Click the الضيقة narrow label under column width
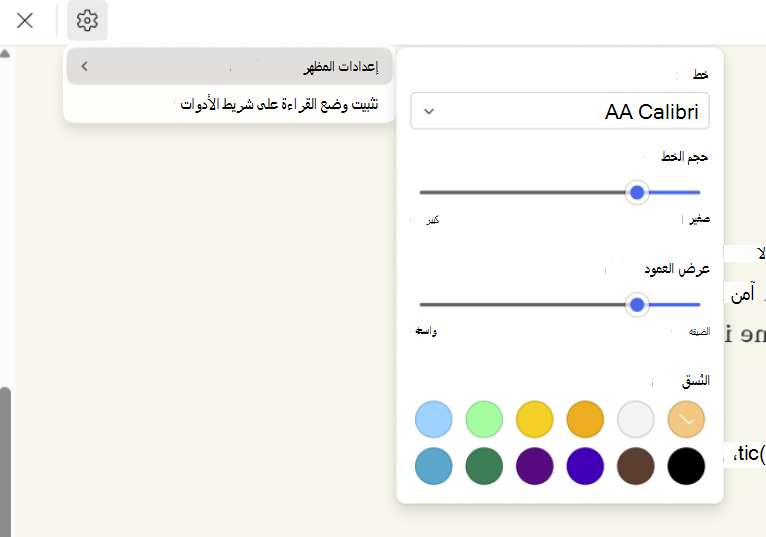 [x=700, y=332]
